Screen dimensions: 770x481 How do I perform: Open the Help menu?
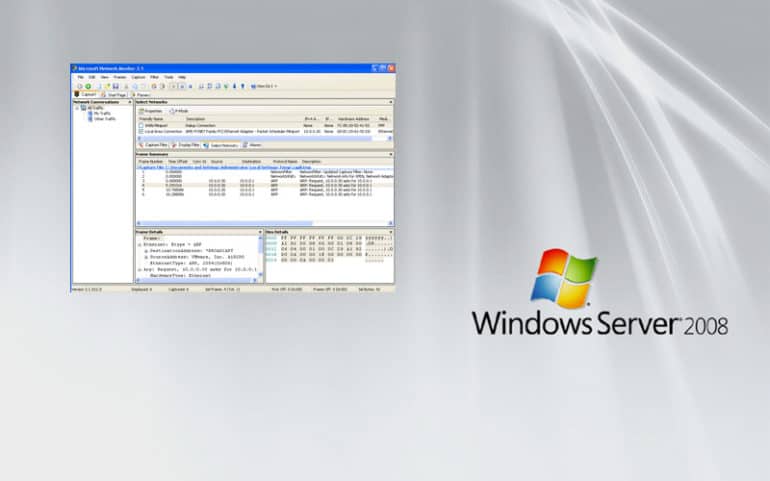pyautogui.click(x=182, y=77)
